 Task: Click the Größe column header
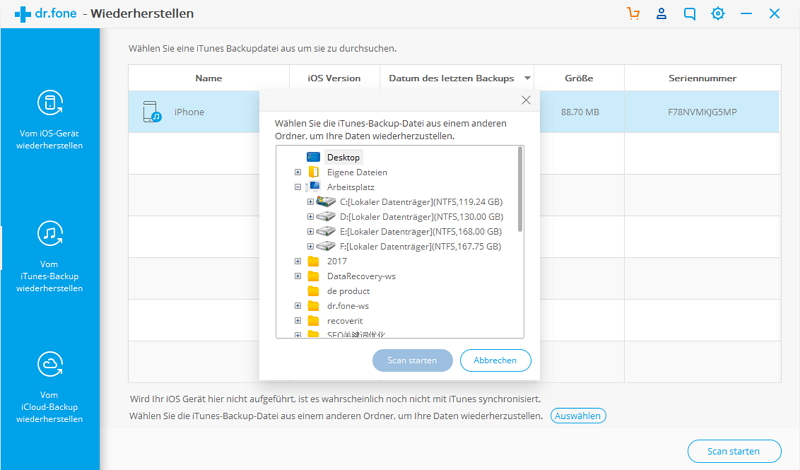[x=579, y=78]
